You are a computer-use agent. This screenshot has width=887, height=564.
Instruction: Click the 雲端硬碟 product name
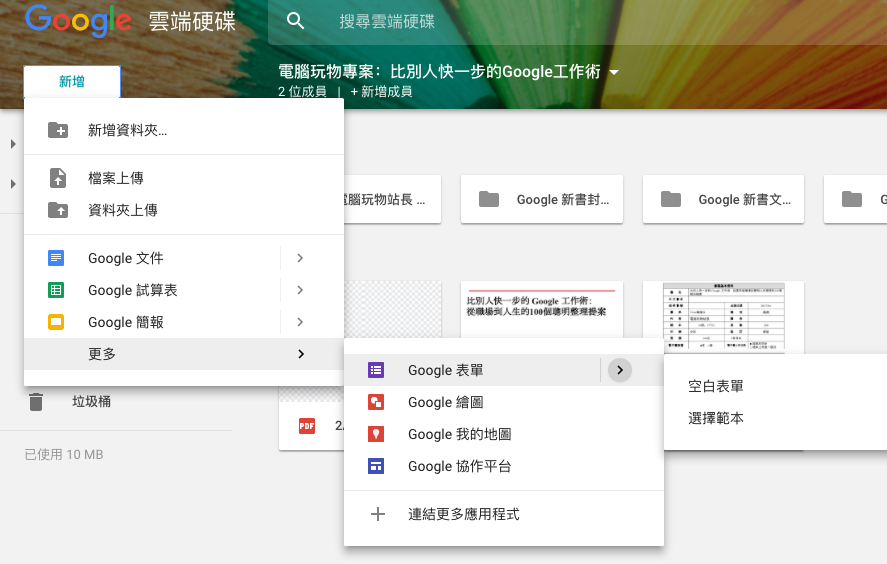[x=192, y=21]
